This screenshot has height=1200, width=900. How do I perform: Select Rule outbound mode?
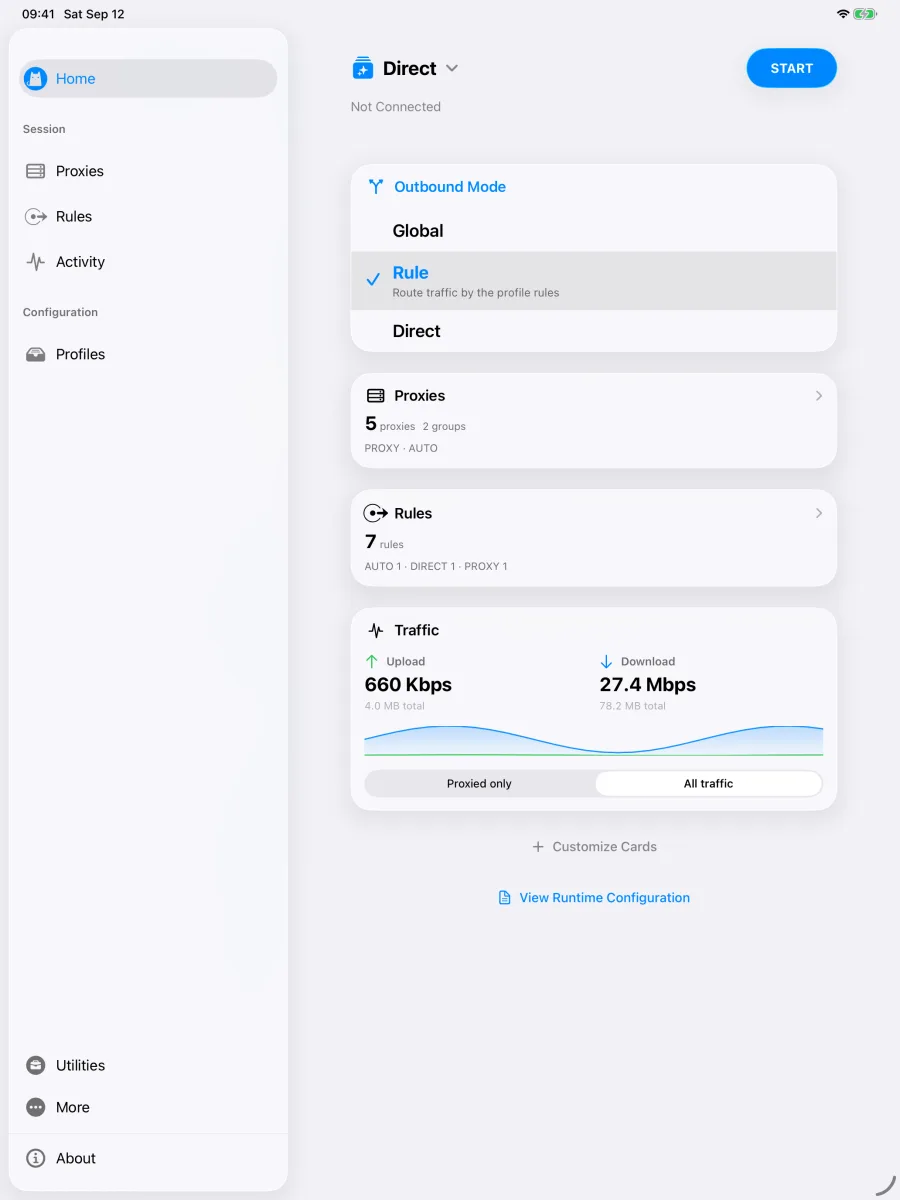594,281
